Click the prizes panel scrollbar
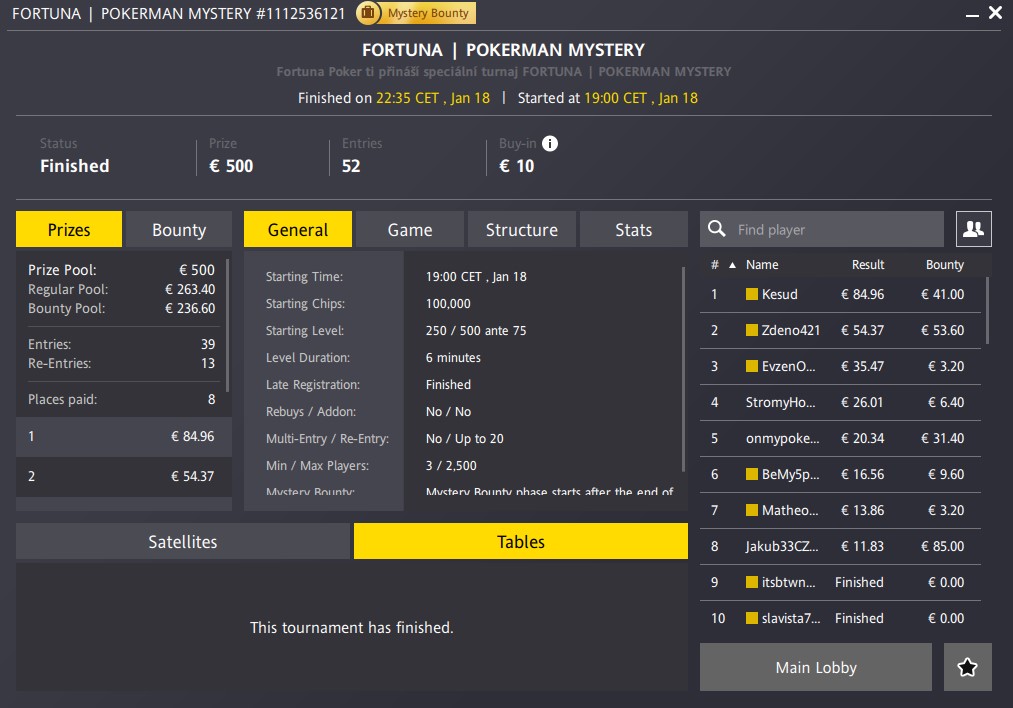Viewport: 1013px width, 708px height. tap(227, 325)
